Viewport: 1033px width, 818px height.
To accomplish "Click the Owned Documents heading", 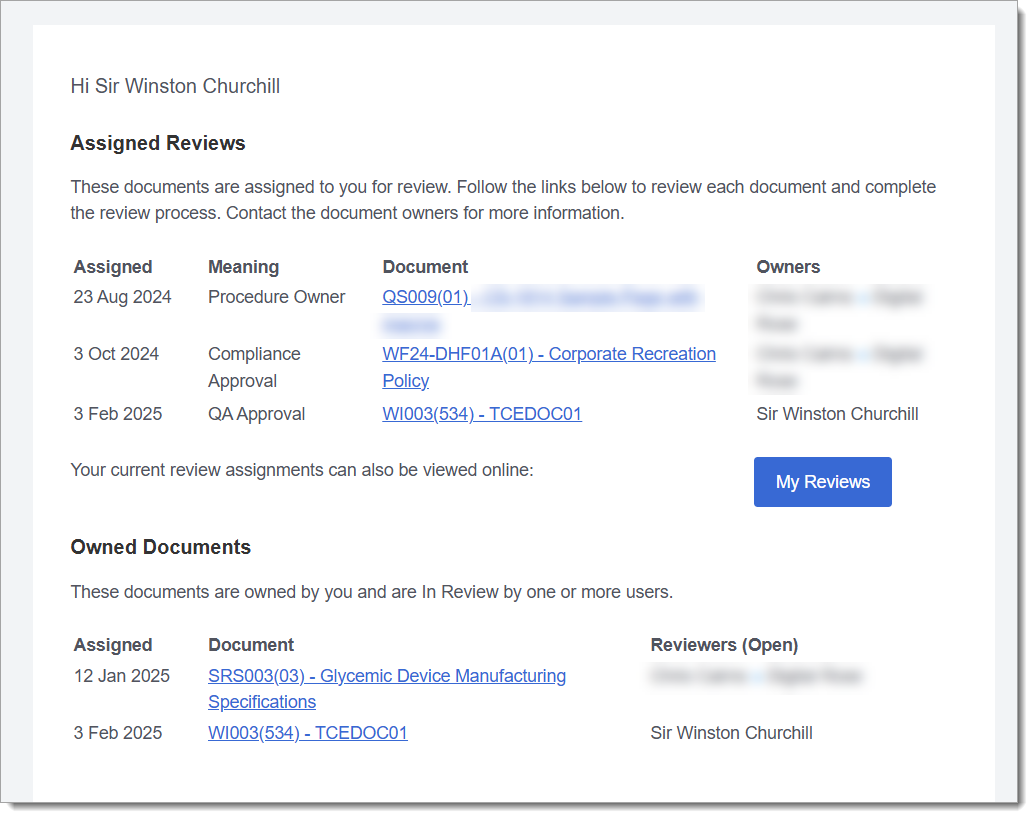I will [160, 547].
